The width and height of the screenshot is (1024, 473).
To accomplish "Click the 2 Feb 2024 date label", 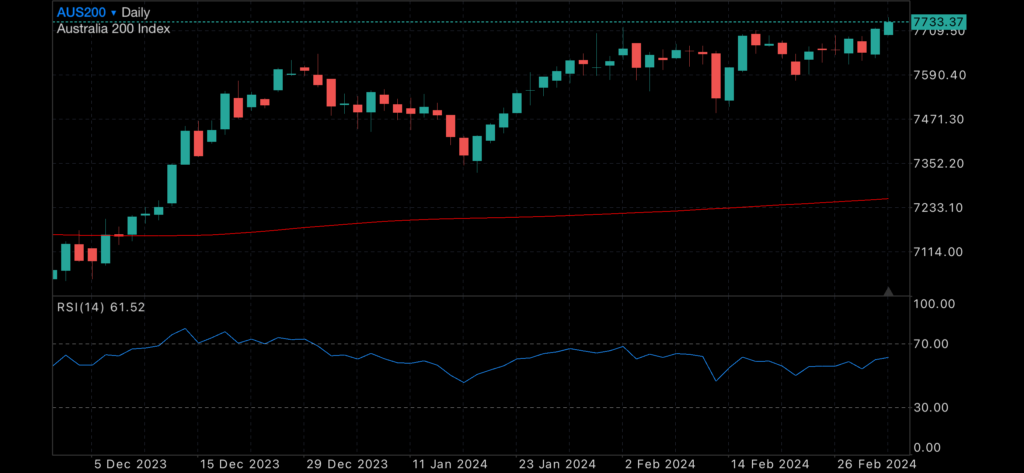I will [x=662, y=465].
